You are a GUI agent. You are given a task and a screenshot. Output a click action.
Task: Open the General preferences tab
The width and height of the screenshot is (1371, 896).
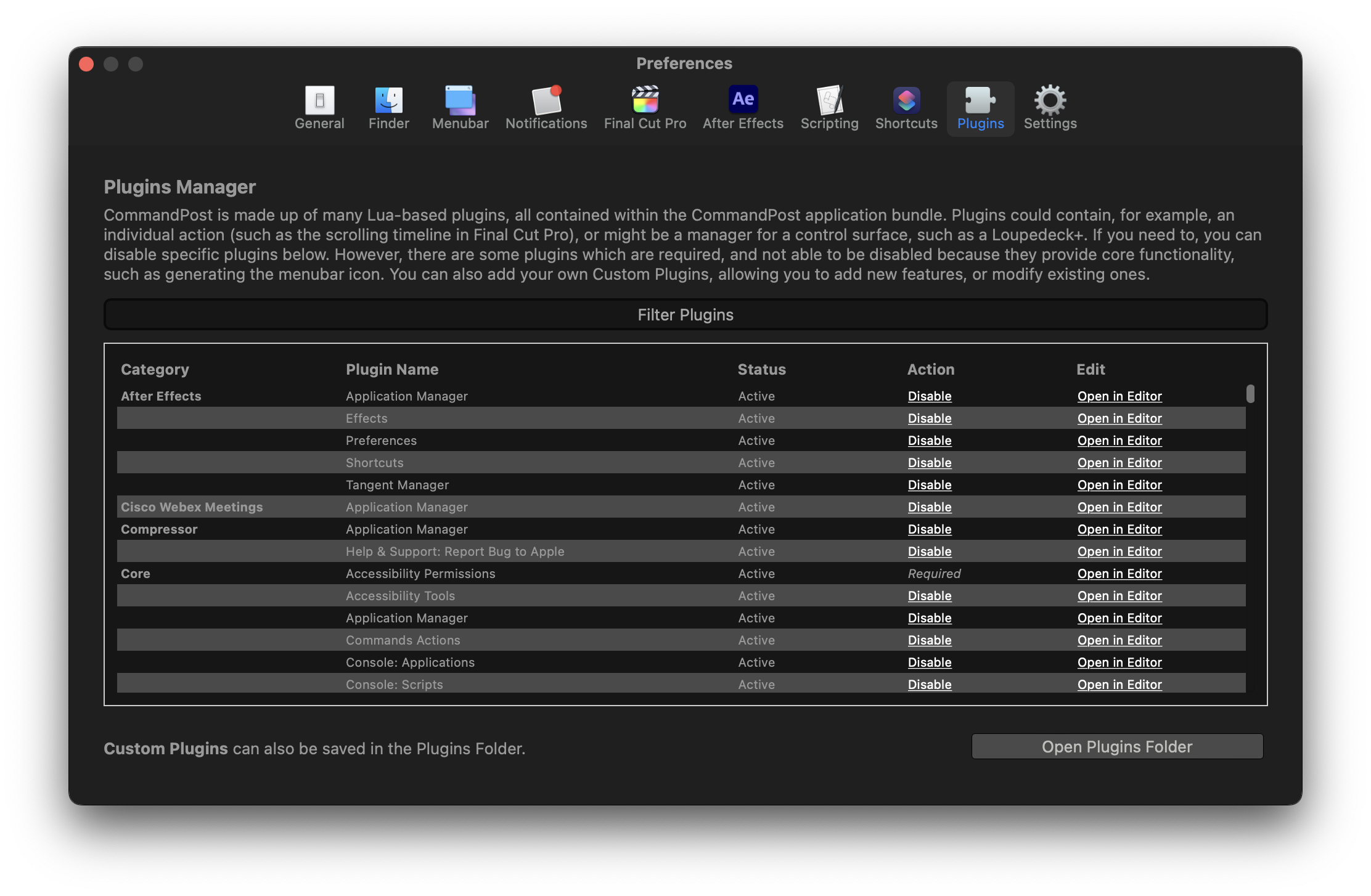[x=319, y=108]
